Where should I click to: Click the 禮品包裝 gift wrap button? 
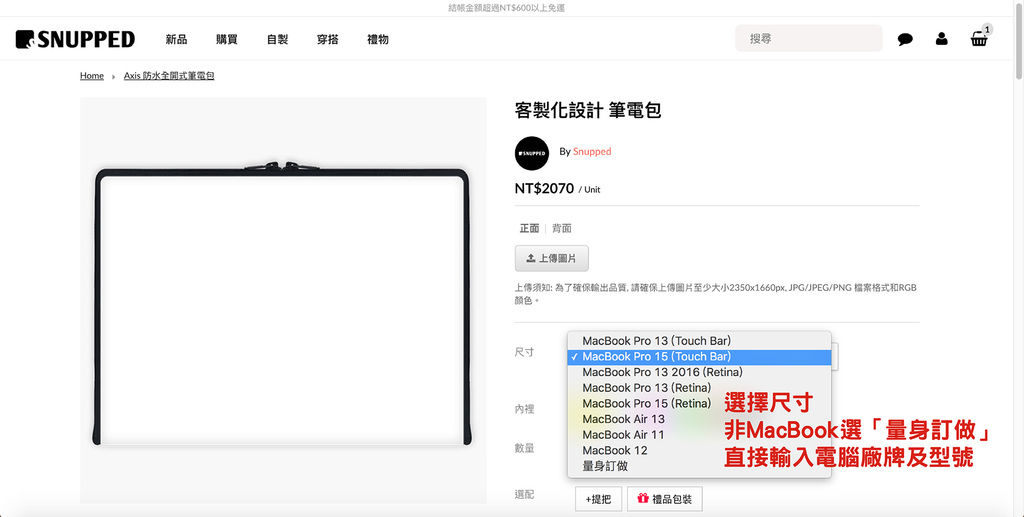665,499
